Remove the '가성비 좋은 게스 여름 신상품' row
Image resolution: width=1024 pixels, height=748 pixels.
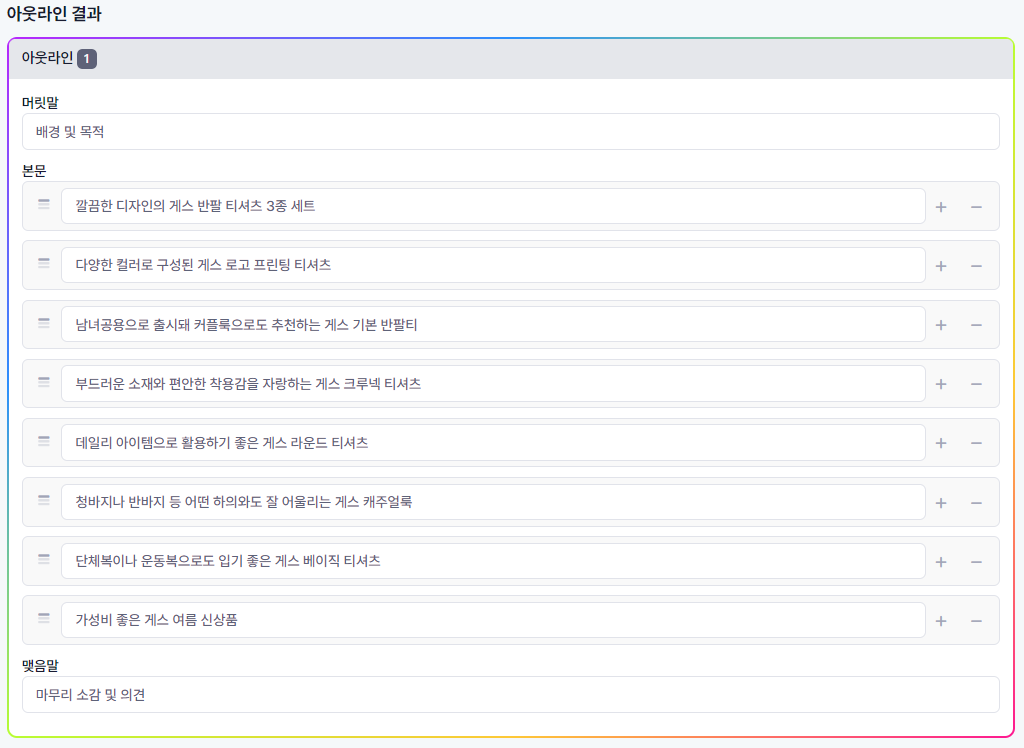point(976,621)
